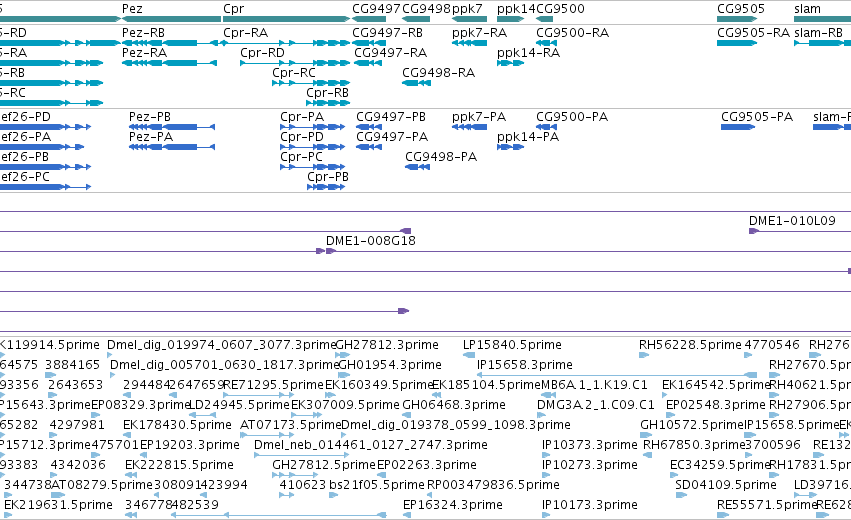The height and width of the screenshot is (520, 851).
Task: Click the Cpr-RA transcript
Action: pyautogui.click(x=287, y=43)
